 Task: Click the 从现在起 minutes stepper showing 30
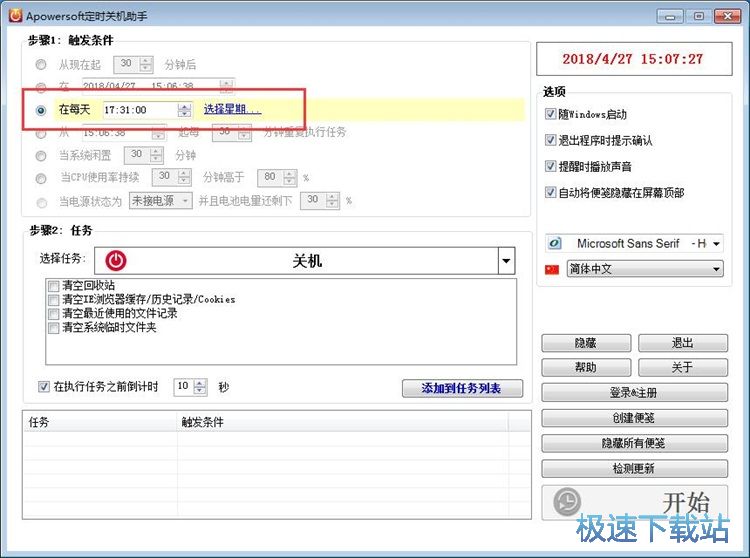point(133,64)
